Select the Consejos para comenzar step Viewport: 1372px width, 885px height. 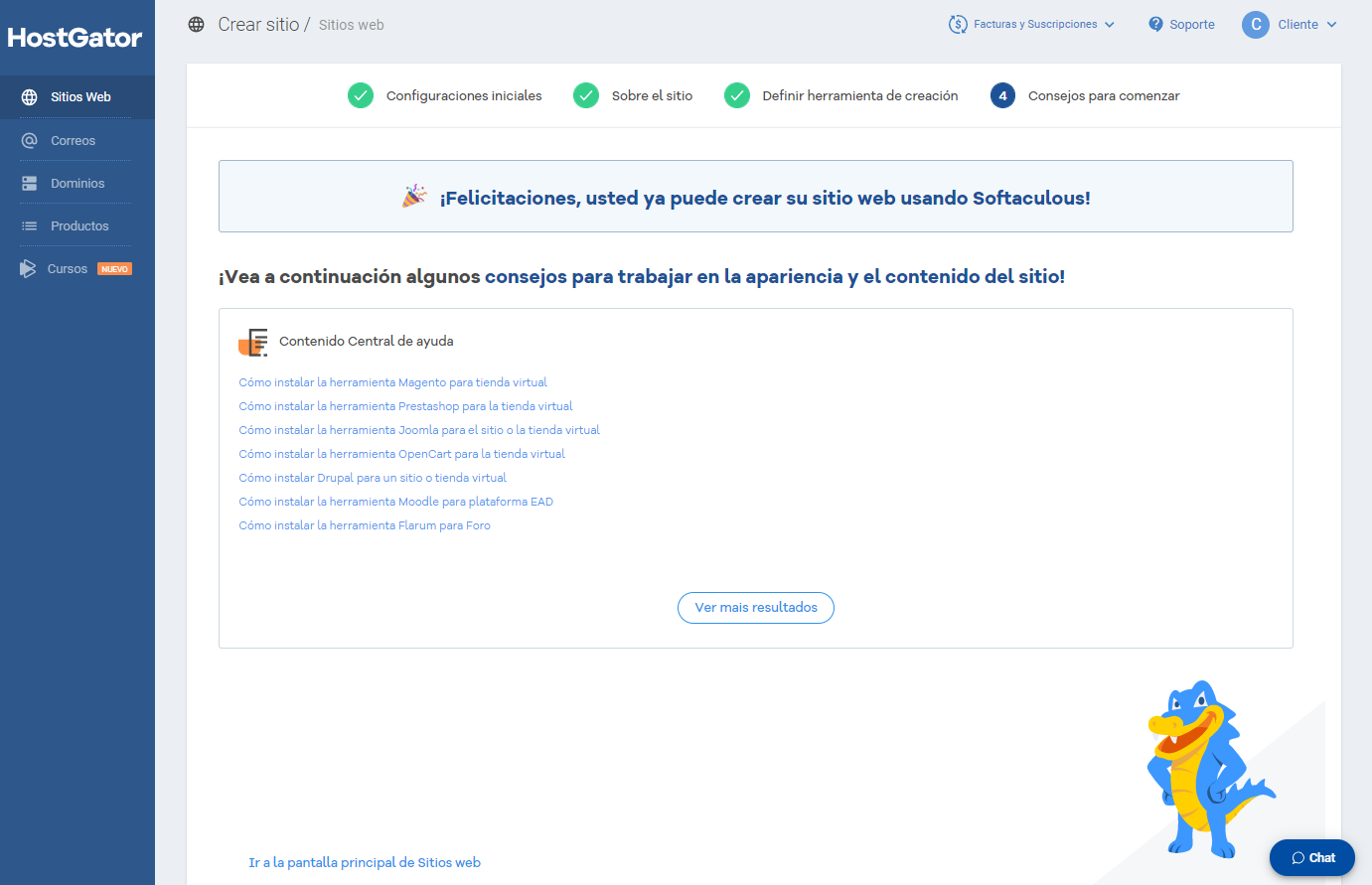pos(1104,96)
